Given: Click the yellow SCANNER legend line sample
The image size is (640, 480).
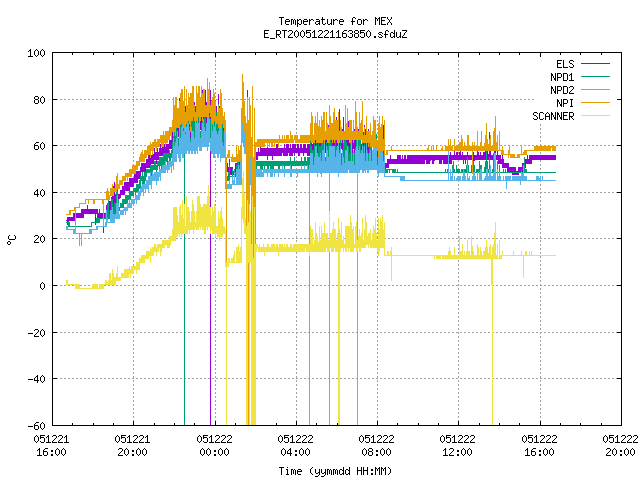Looking at the screenshot, I should click(x=595, y=116).
